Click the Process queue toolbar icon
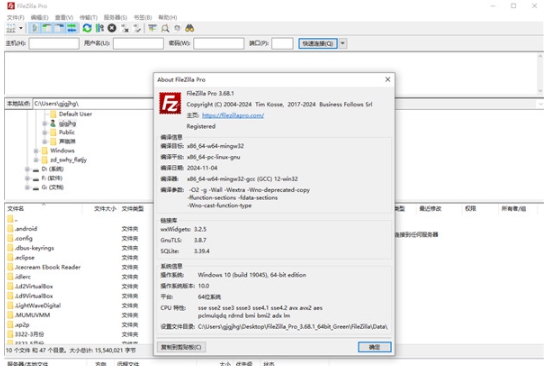The height and width of the screenshot is (366, 547). (100, 28)
